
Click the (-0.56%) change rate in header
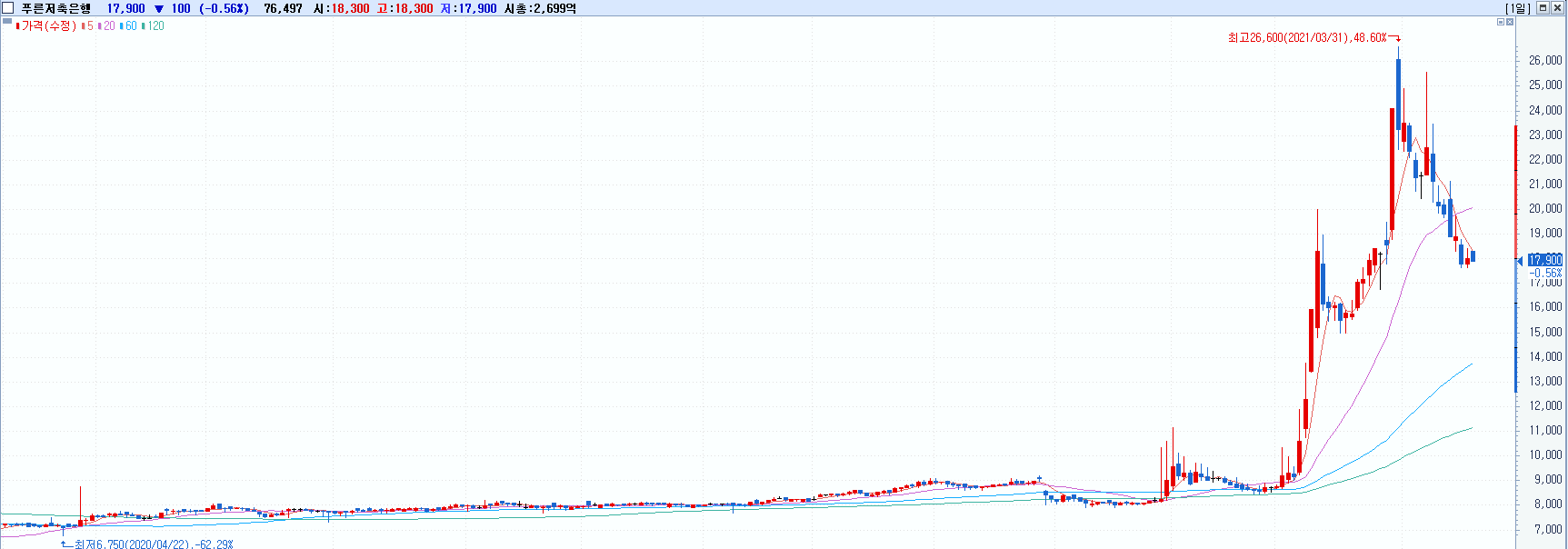(224, 8)
